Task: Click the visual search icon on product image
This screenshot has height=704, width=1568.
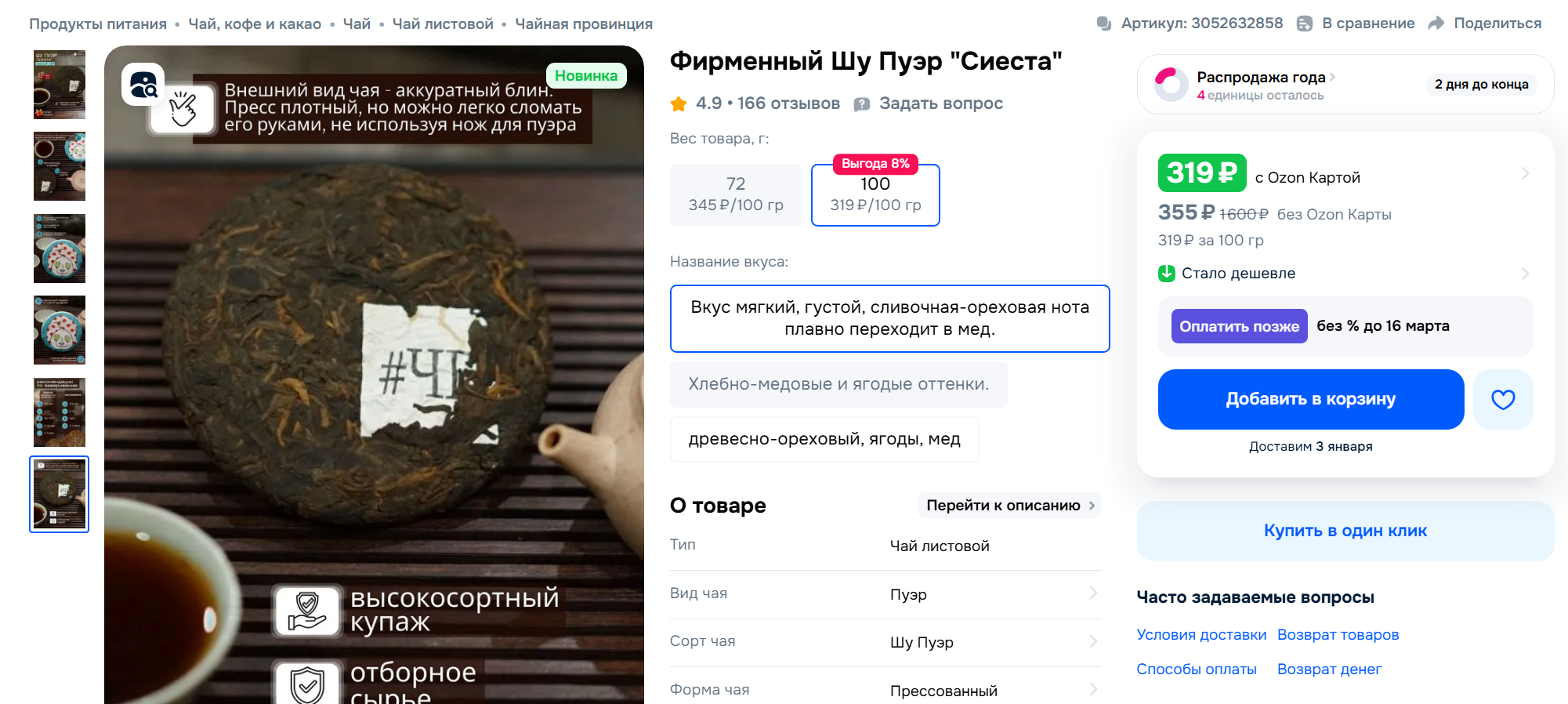Action: (x=143, y=84)
